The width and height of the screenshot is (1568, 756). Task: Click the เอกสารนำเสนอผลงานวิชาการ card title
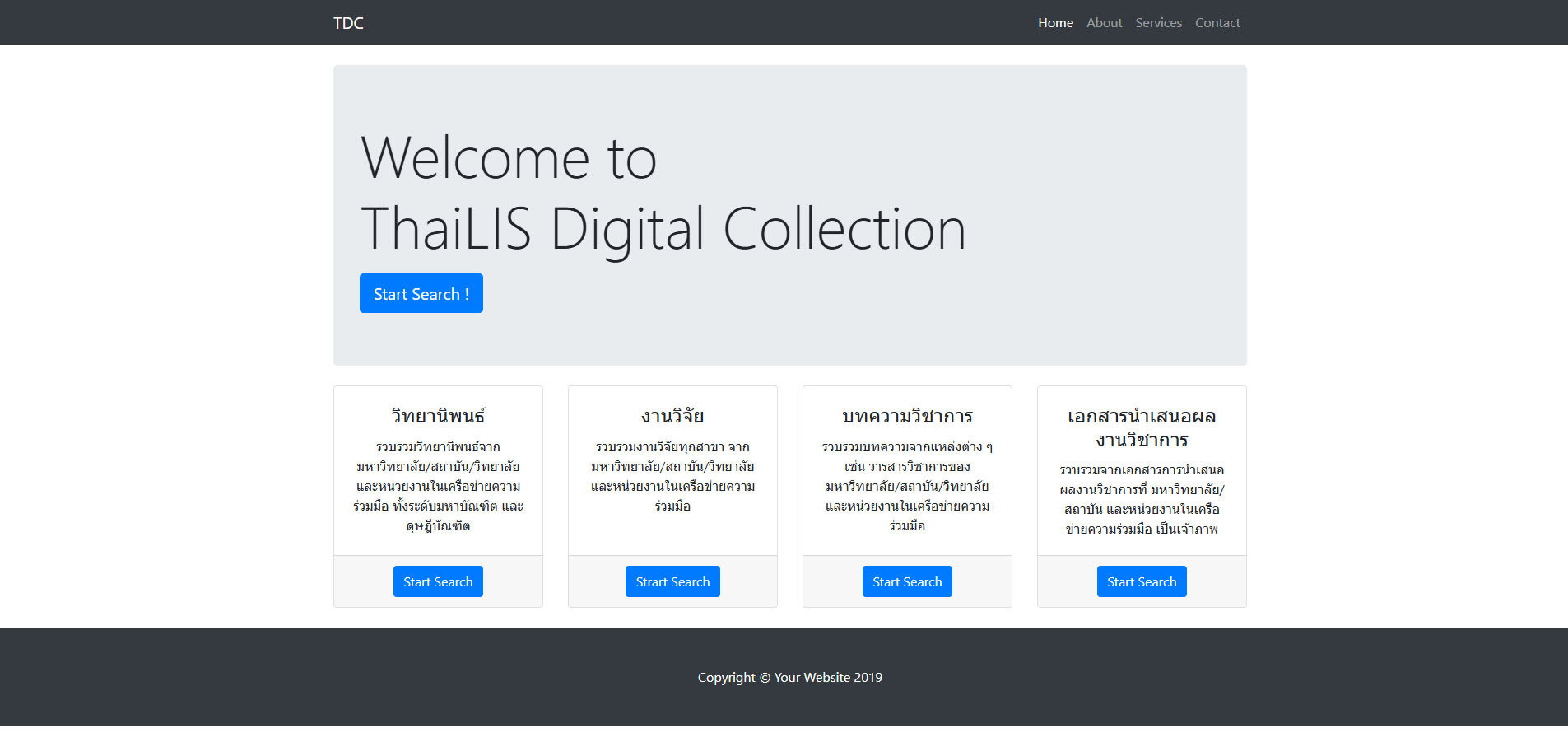click(x=1142, y=427)
